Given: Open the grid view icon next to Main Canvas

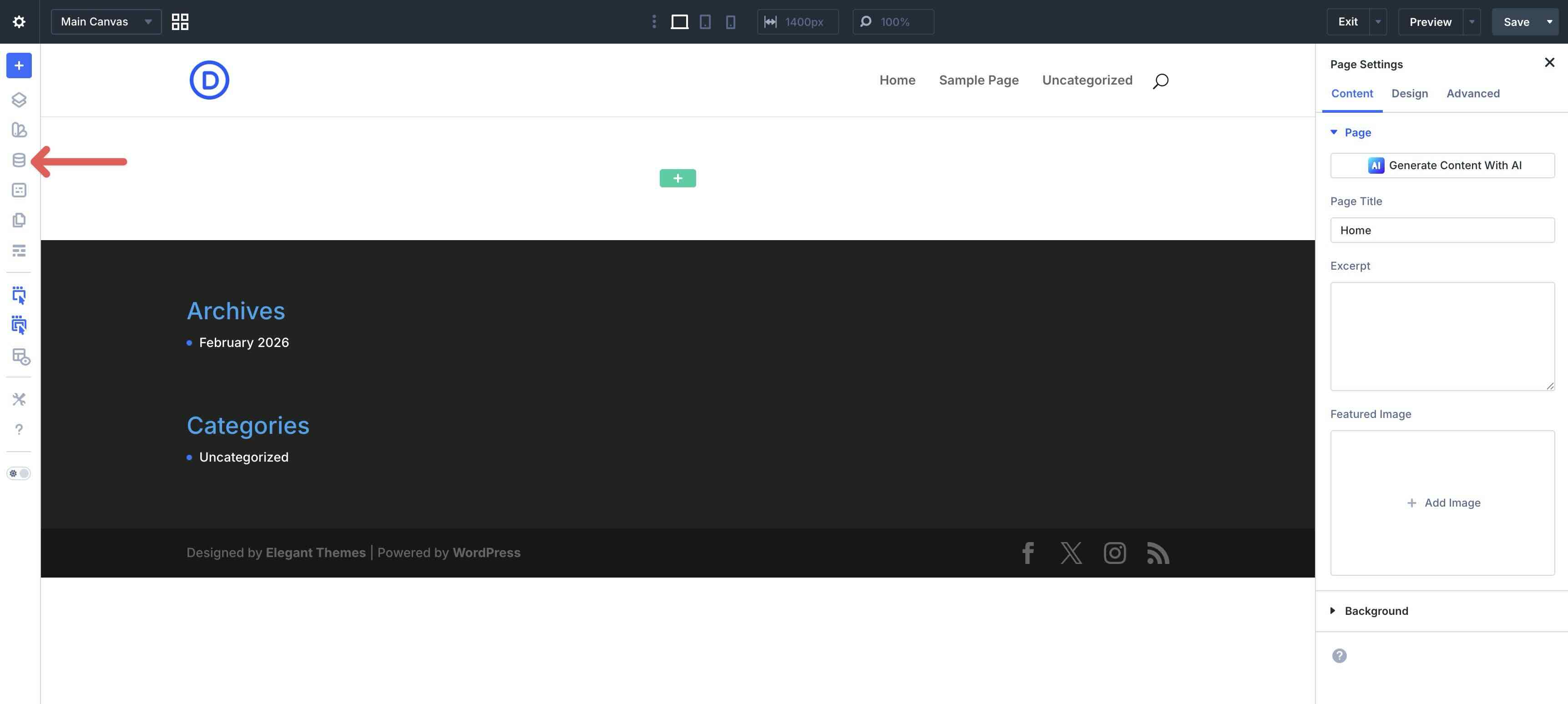Looking at the screenshot, I should click(180, 21).
